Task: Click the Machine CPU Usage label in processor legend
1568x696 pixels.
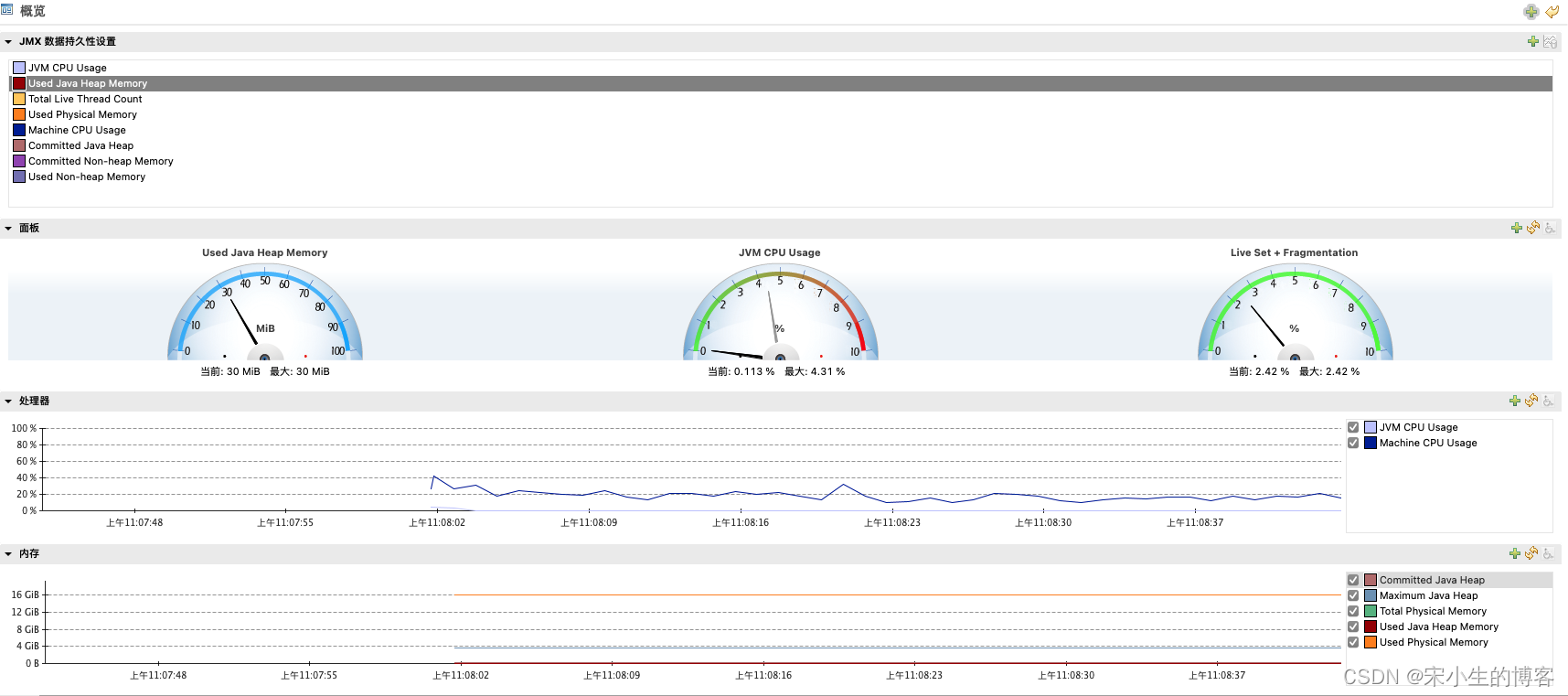Action: (x=1428, y=443)
